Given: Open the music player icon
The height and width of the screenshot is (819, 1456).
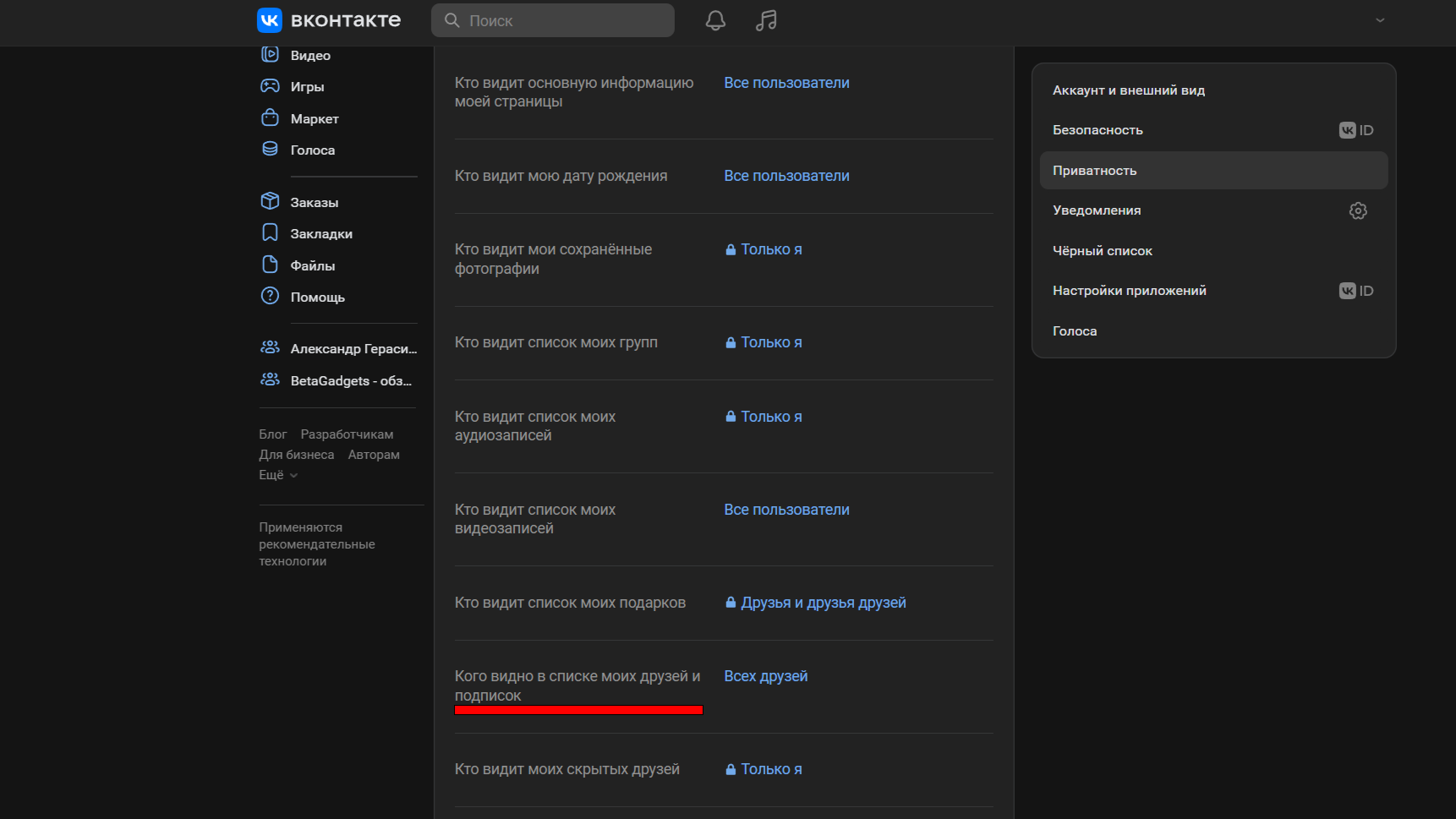Looking at the screenshot, I should click(x=766, y=20).
